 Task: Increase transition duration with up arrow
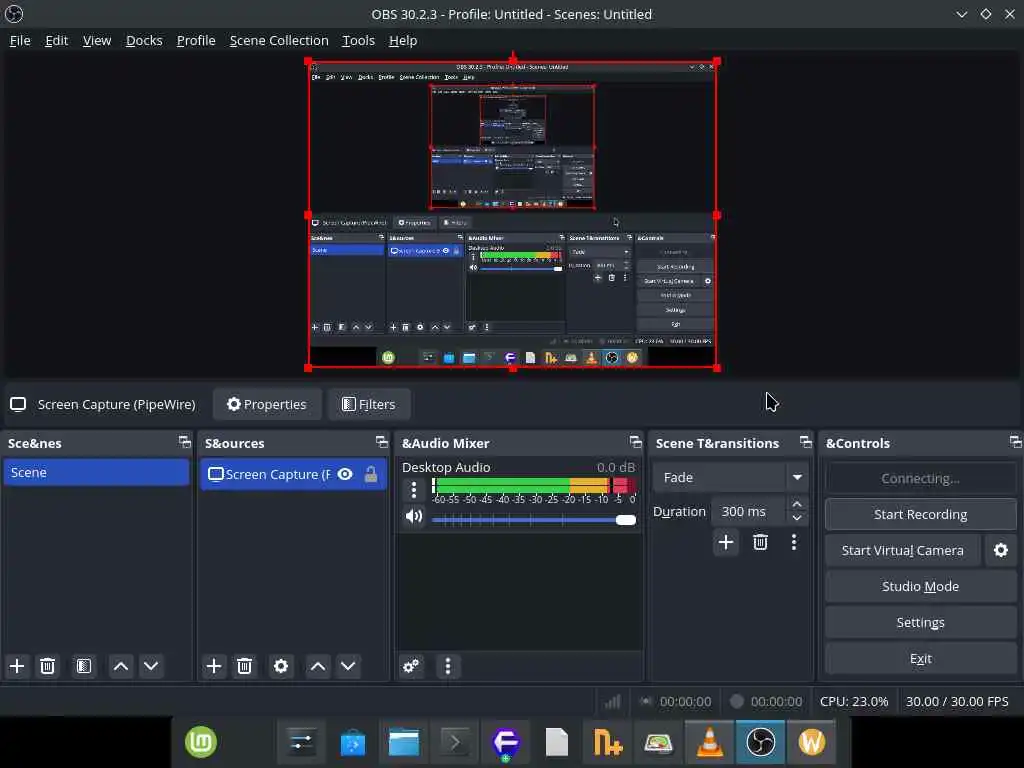pyautogui.click(x=797, y=505)
